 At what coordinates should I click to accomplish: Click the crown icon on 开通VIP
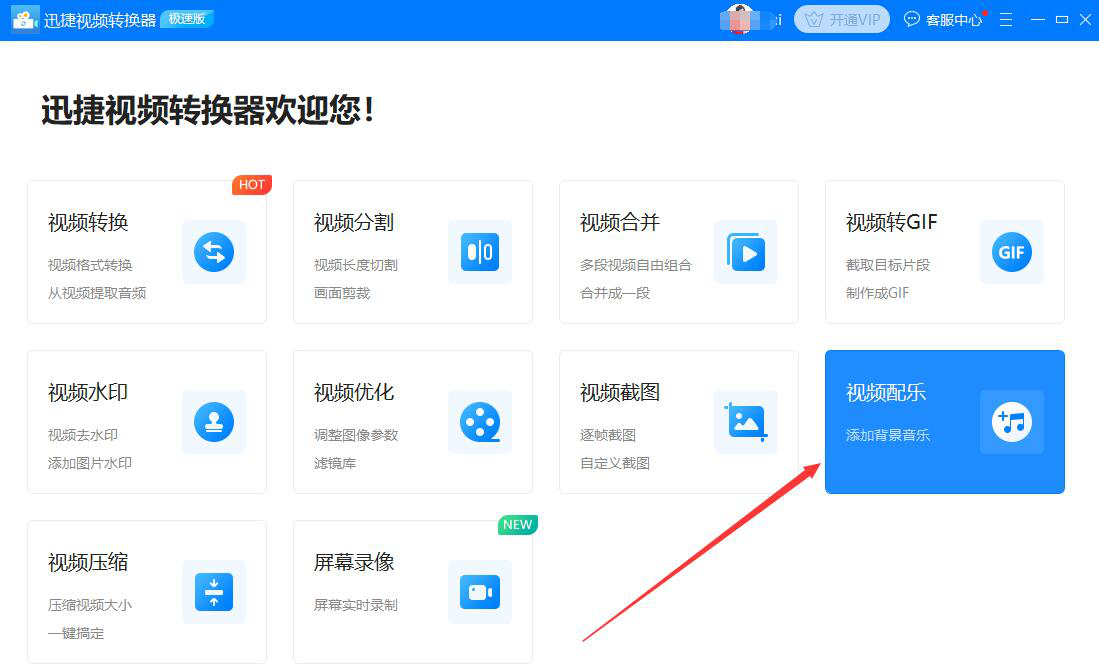(814, 20)
